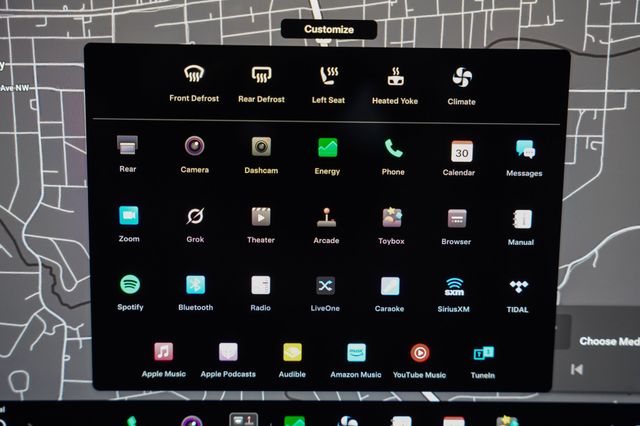Viewport: 640px width, 426px height.
Task: Click the Customize button
Action: [329, 29]
